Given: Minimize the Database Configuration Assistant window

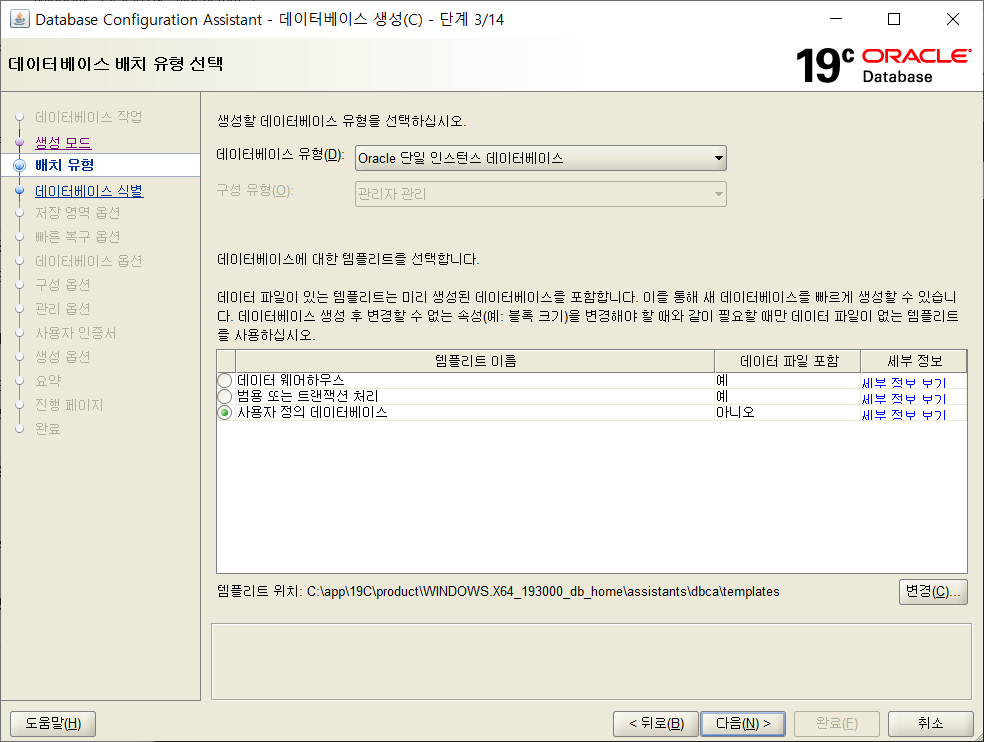Looking at the screenshot, I should 836,19.
